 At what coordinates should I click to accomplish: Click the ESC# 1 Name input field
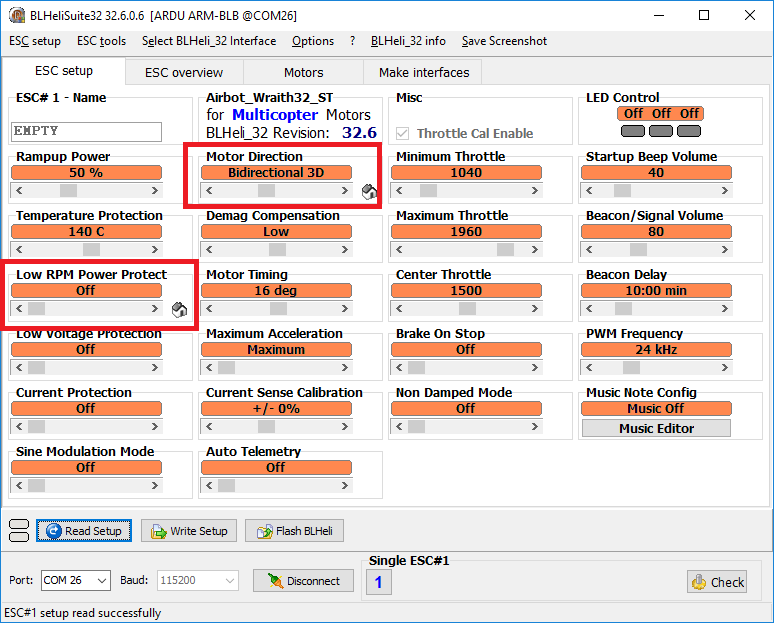86,131
